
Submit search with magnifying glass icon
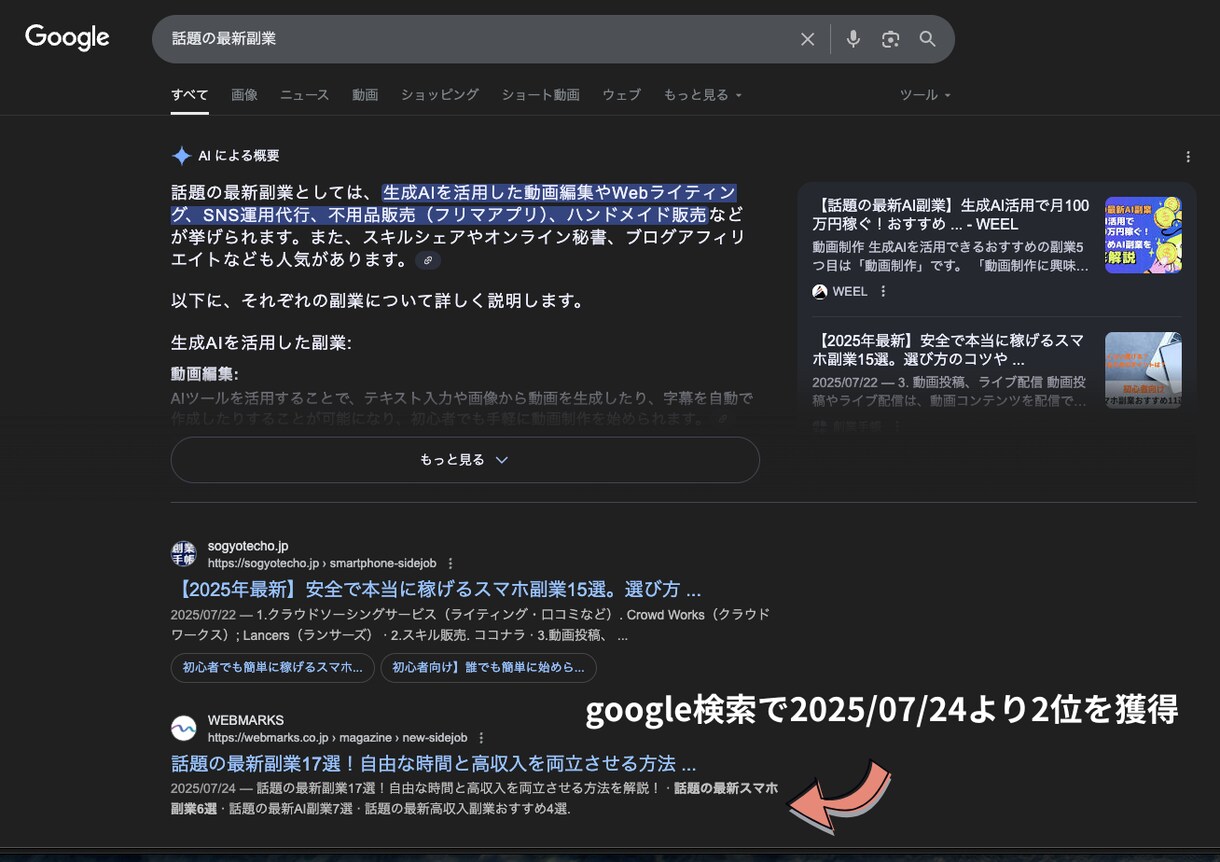[x=927, y=39]
